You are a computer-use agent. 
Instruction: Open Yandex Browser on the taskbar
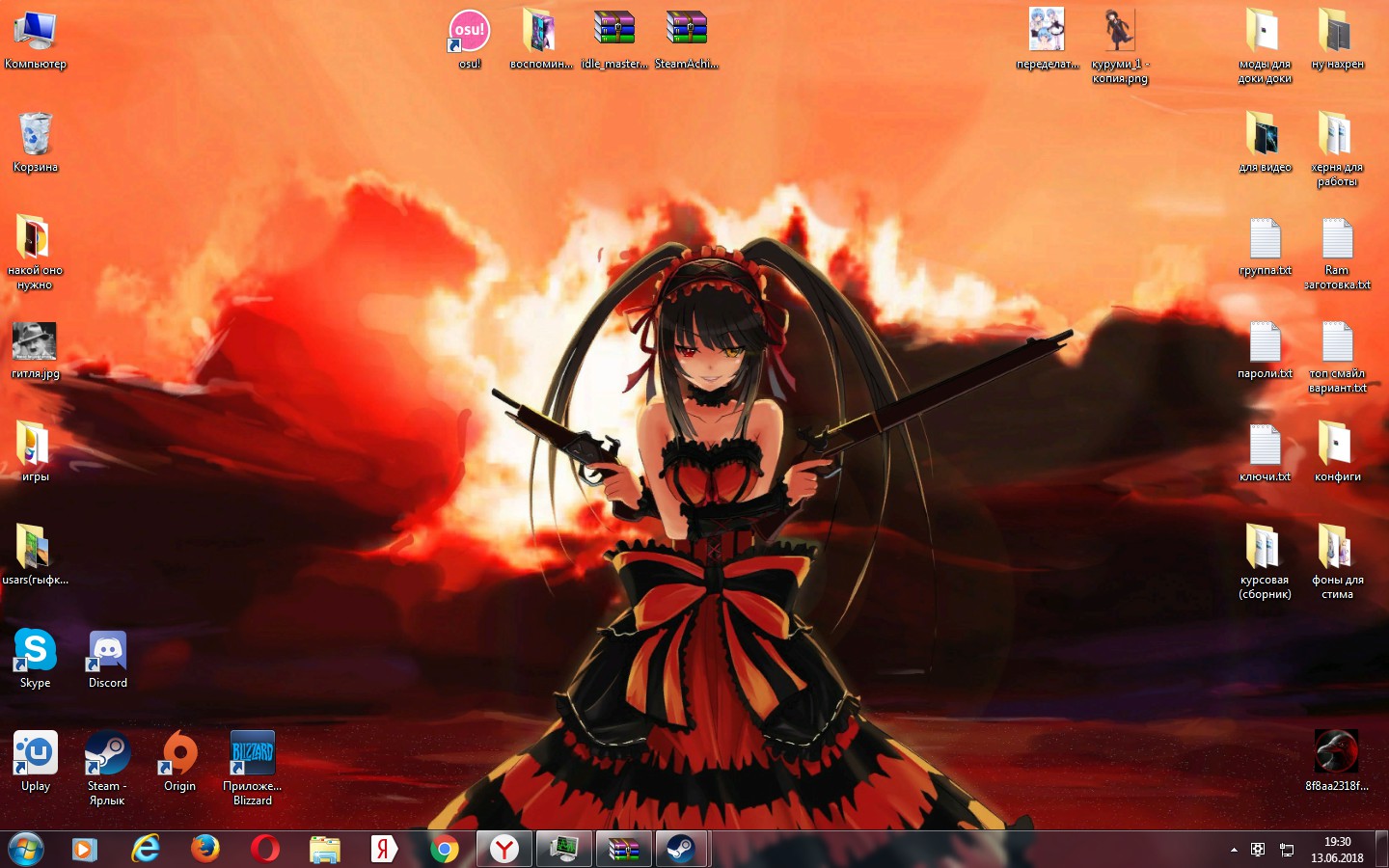pyautogui.click(x=503, y=849)
